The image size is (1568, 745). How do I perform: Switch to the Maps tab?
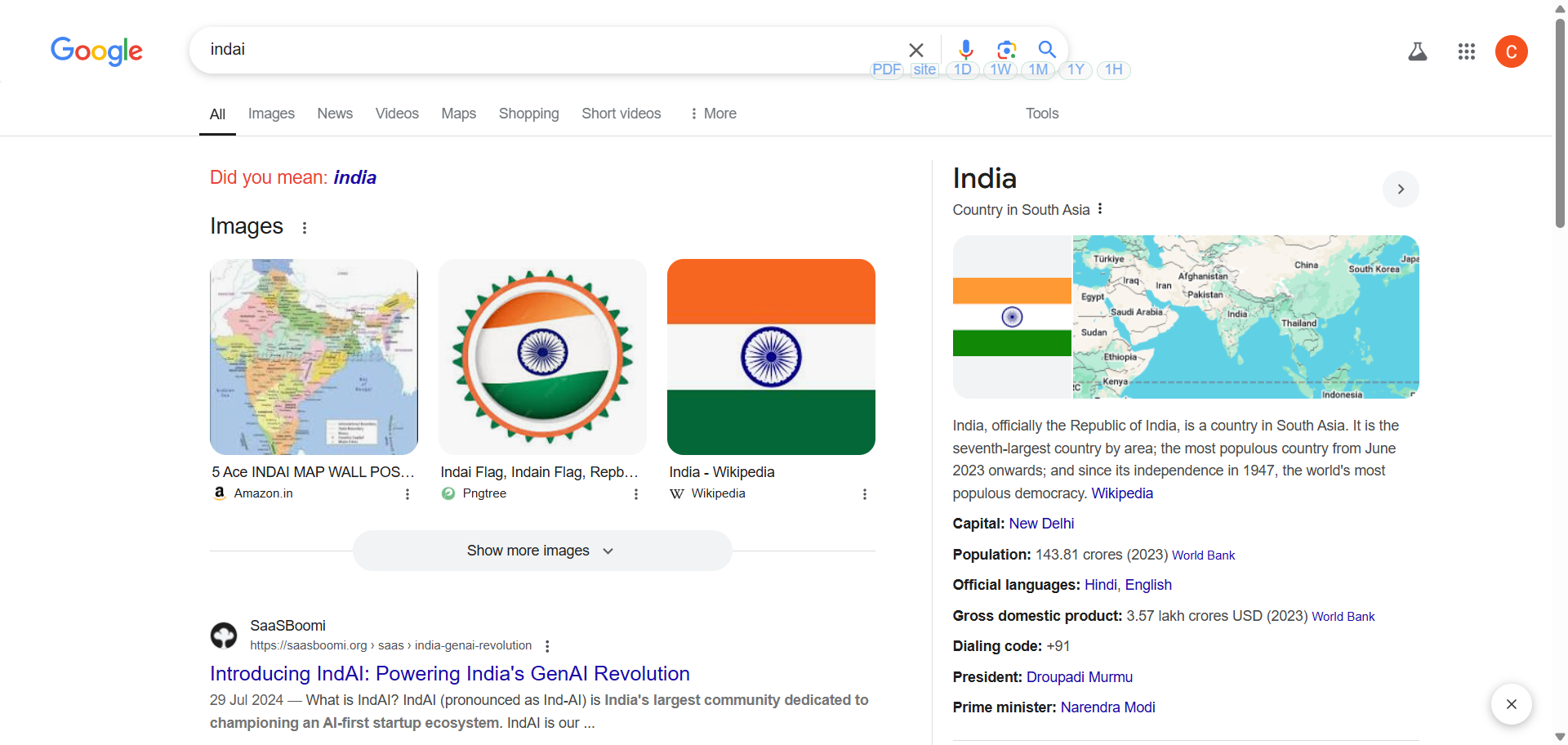click(x=458, y=114)
